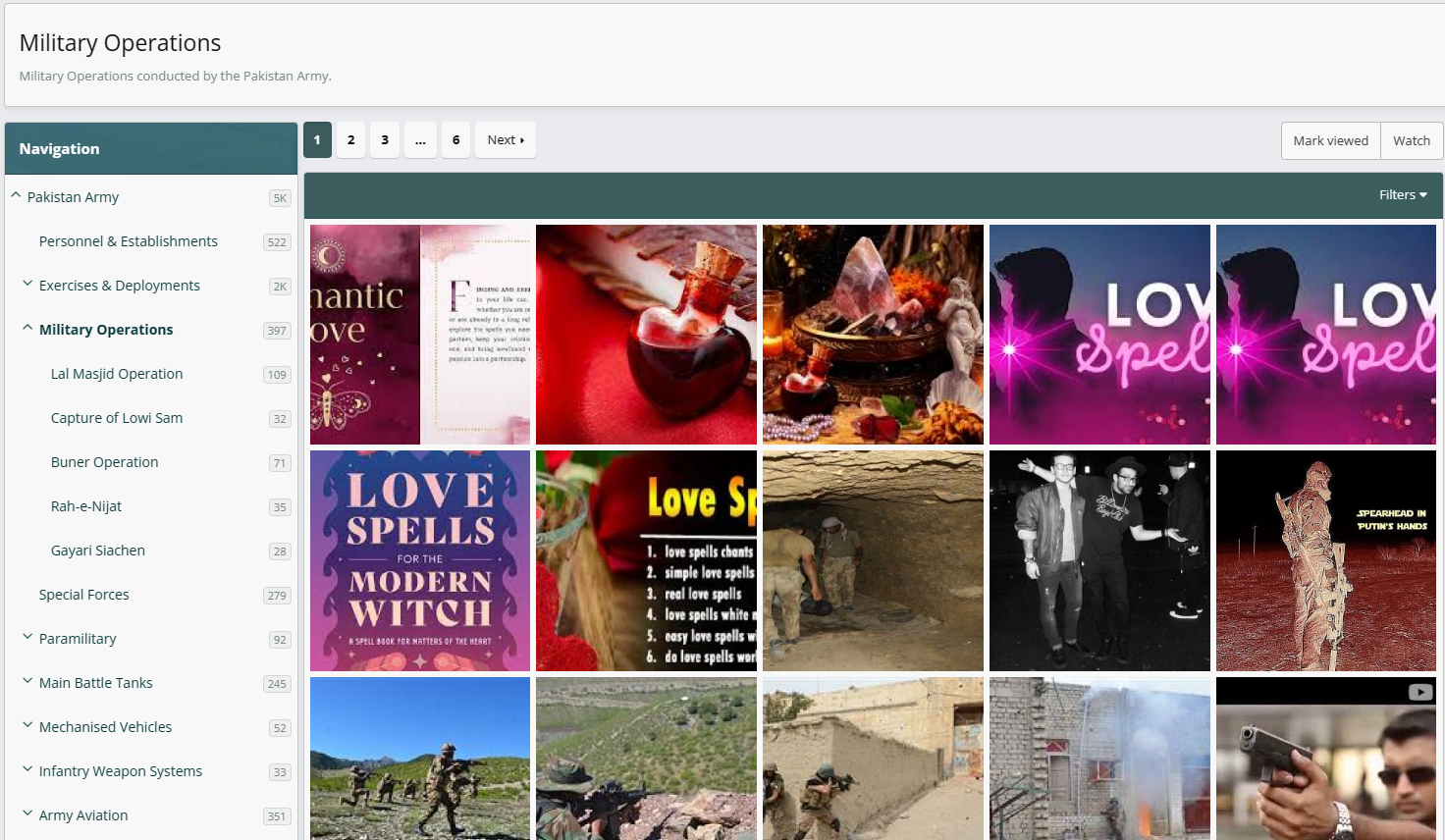This screenshot has height=840, width=1445.
Task: Open the man aiming pistol video thumbnail
Action: click(x=1326, y=759)
